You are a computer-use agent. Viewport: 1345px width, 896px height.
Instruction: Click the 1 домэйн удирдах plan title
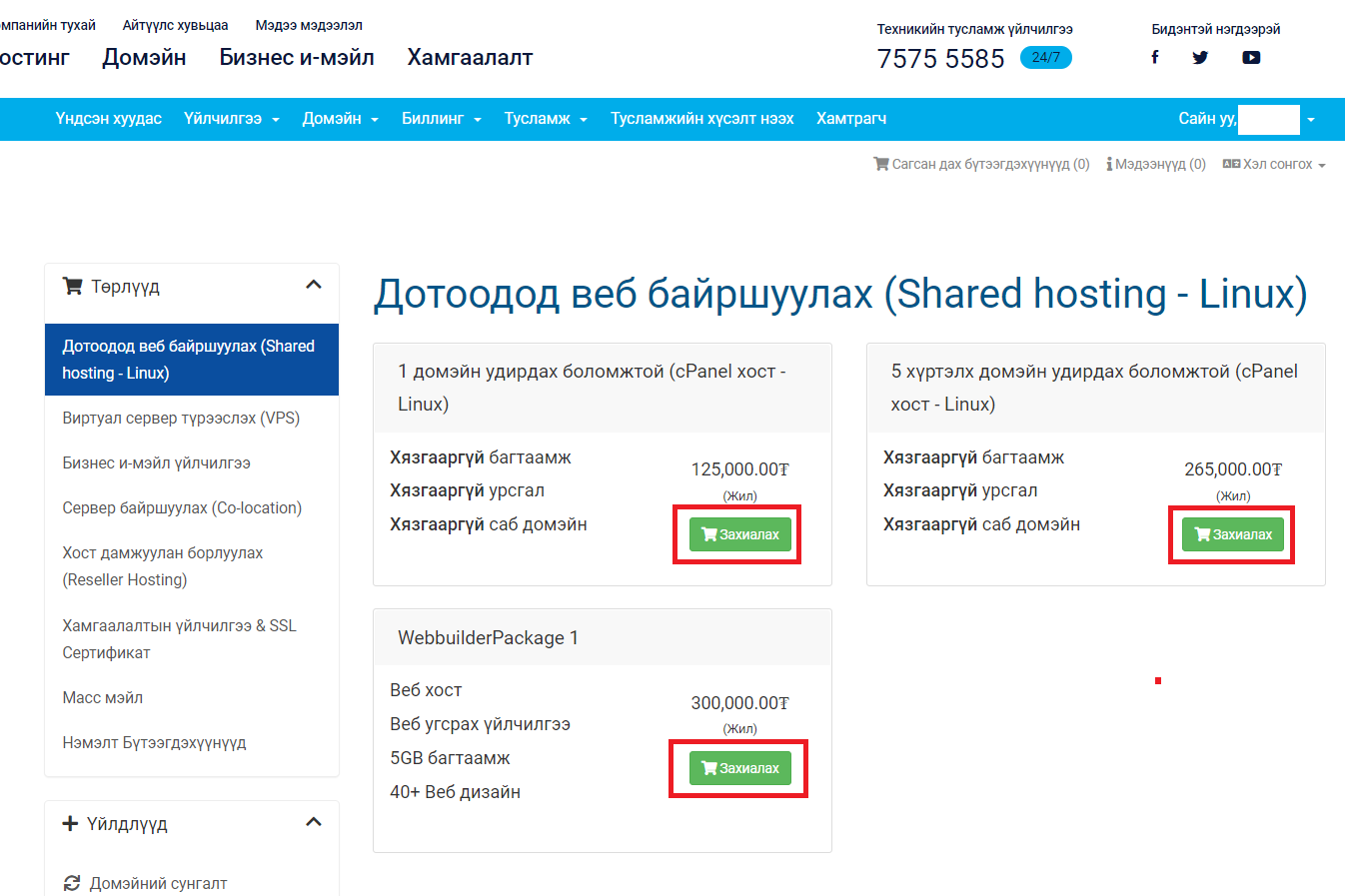click(x=592, y=388)
